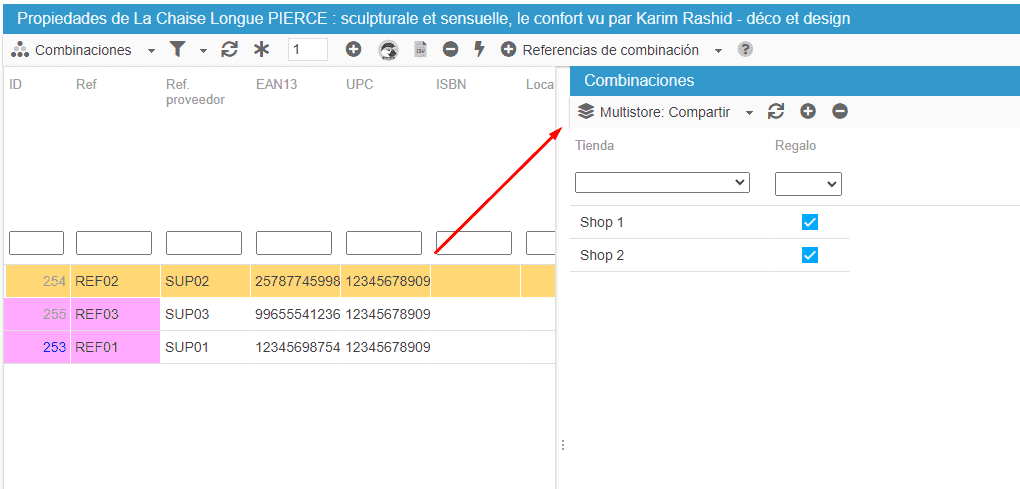Viewport: 1020px width, 489px height.
Task: Open the Tienda filter dropdown
Action: [x=662, y=183]
